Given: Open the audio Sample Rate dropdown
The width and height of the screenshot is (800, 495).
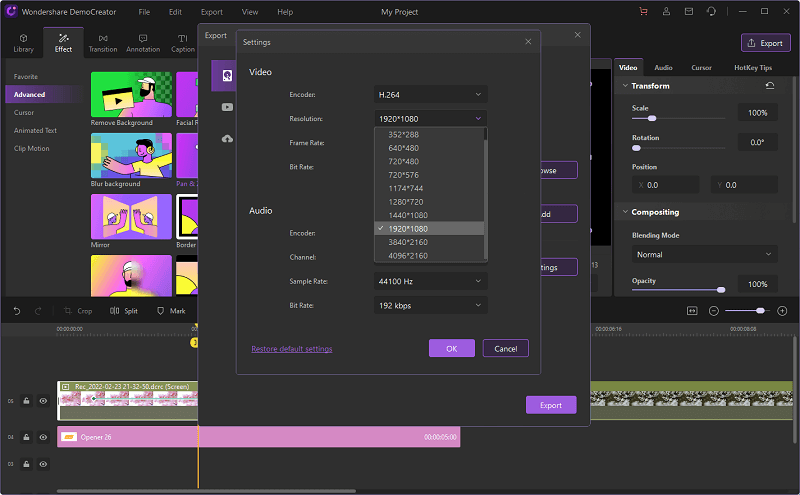Looking at the screenshot, I should pyautogui.click(x=431, y=281).
